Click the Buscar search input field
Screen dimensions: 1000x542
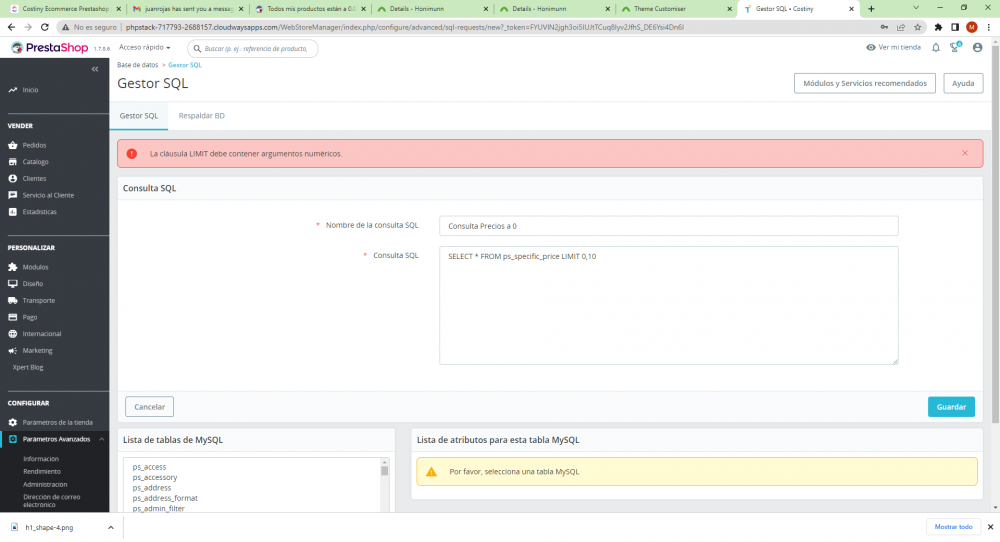point(255,48)
